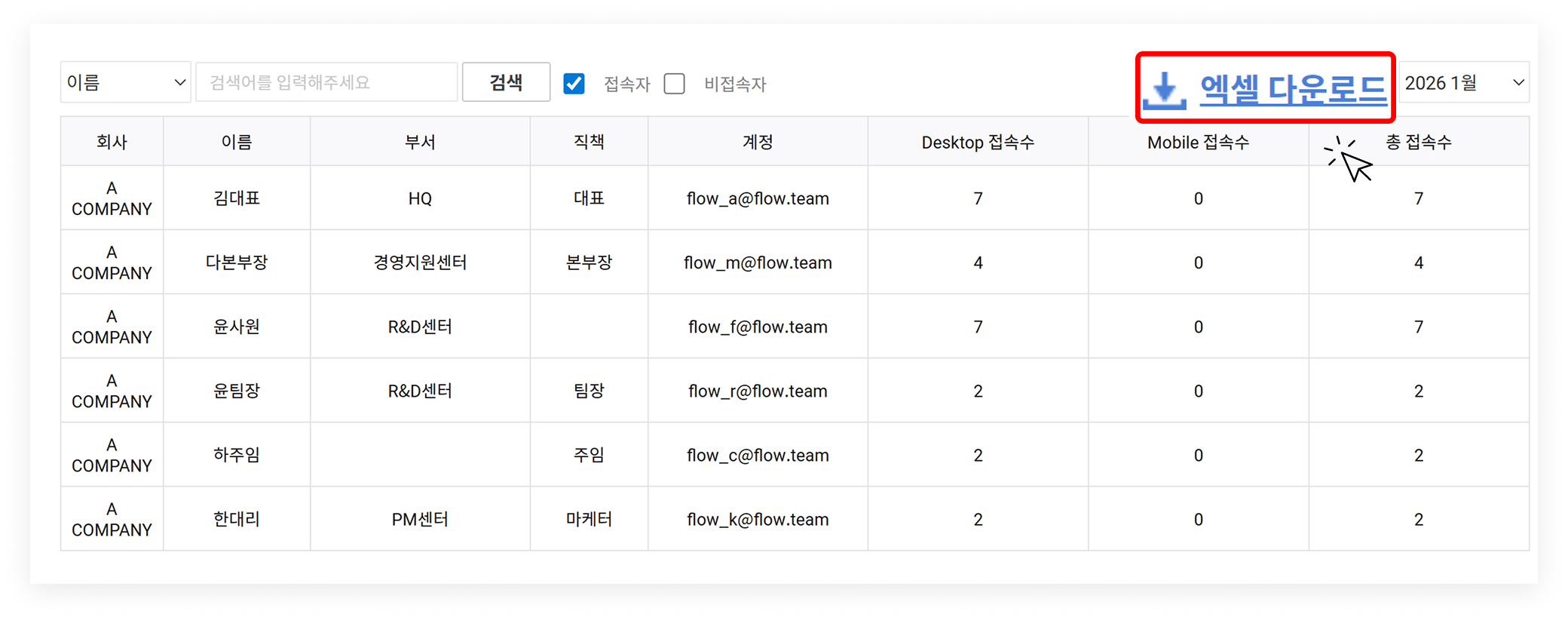The width and height of the screenshot is (1568, 620).
Task: Click the 계정 column header
Action: tap(758, 142)
